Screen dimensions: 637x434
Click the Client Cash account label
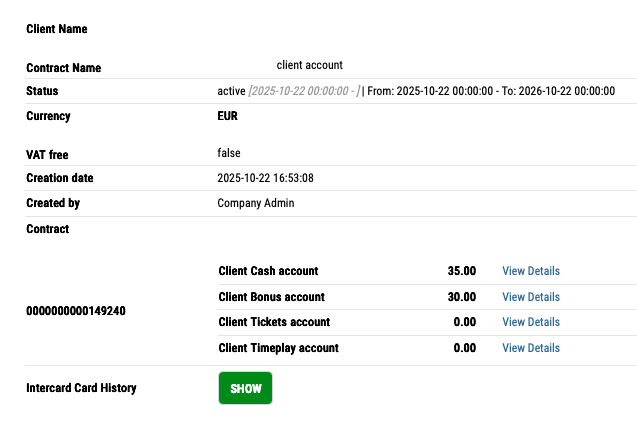point(268,271)
